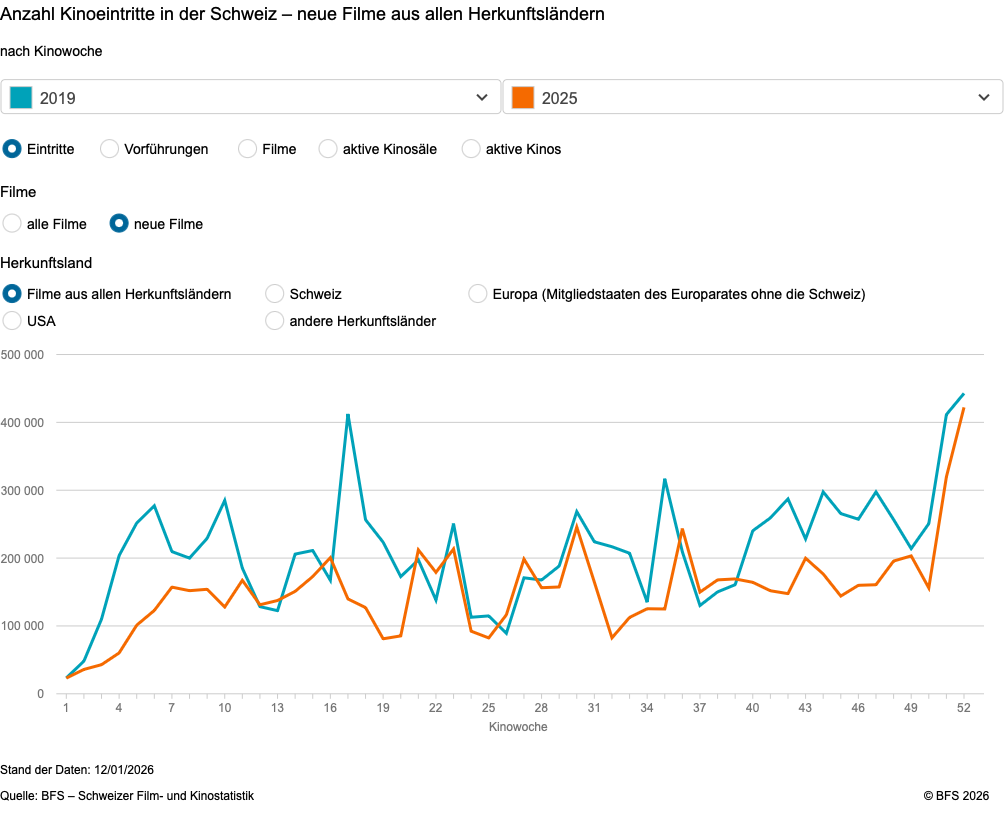Open the 2025 year dropdown
The height and width of the screenshot is (813, 1004).
point(752,97)
